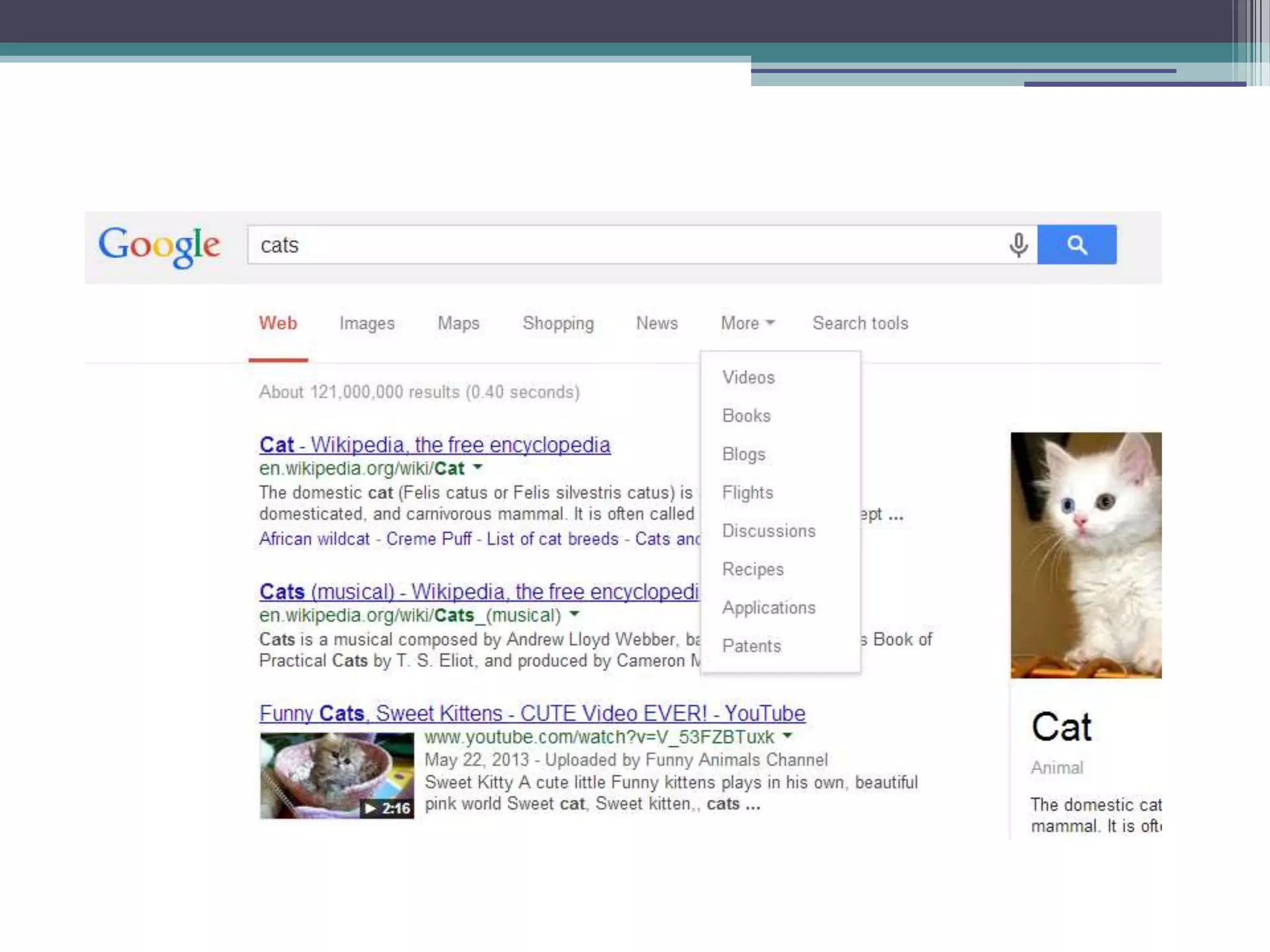This screenshot has height=952, width=1270.
Task: Choose Applications in the More menu
Action: coord(769,608)
